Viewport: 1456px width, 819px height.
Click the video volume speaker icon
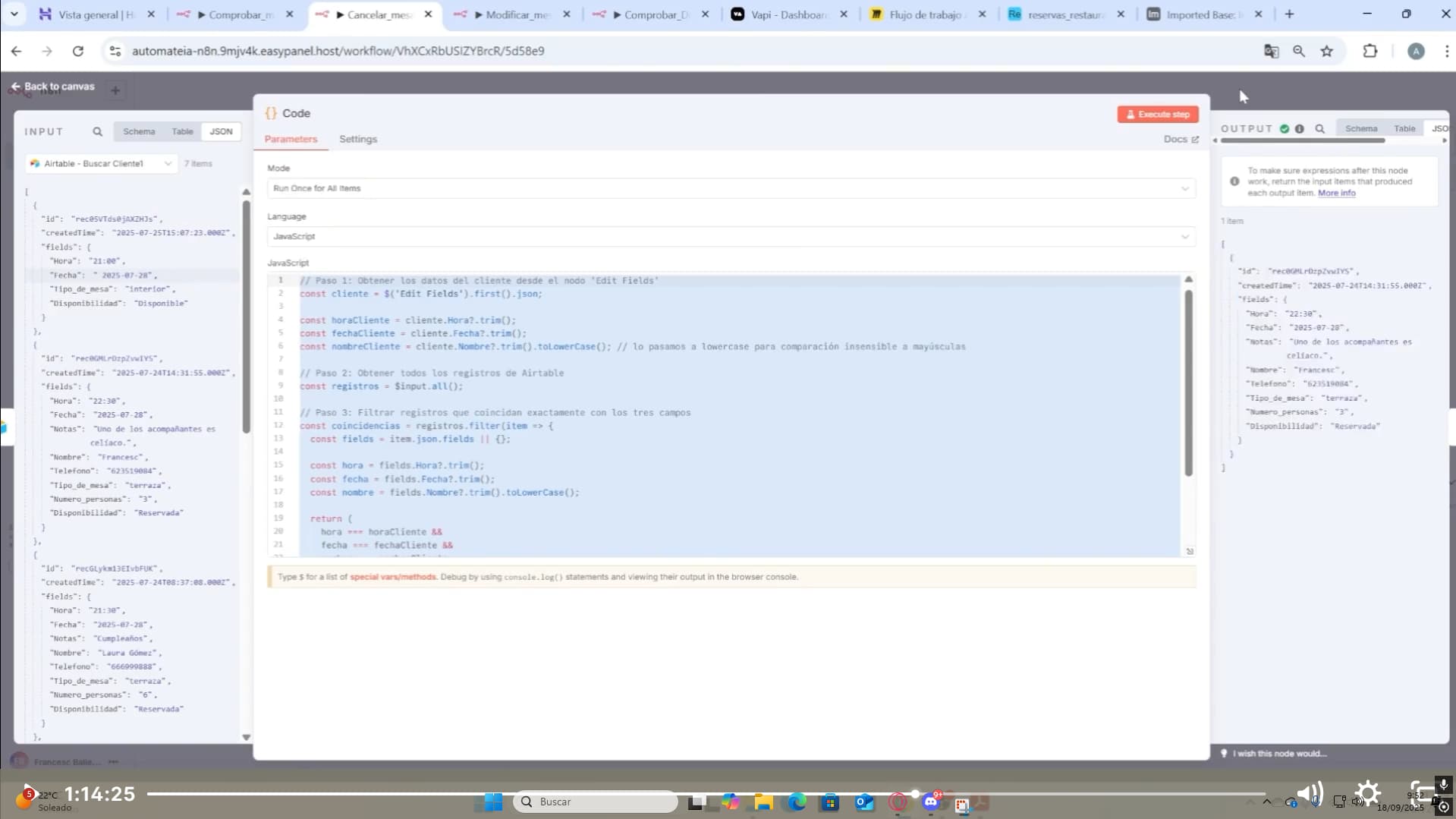coord(1310,794)
